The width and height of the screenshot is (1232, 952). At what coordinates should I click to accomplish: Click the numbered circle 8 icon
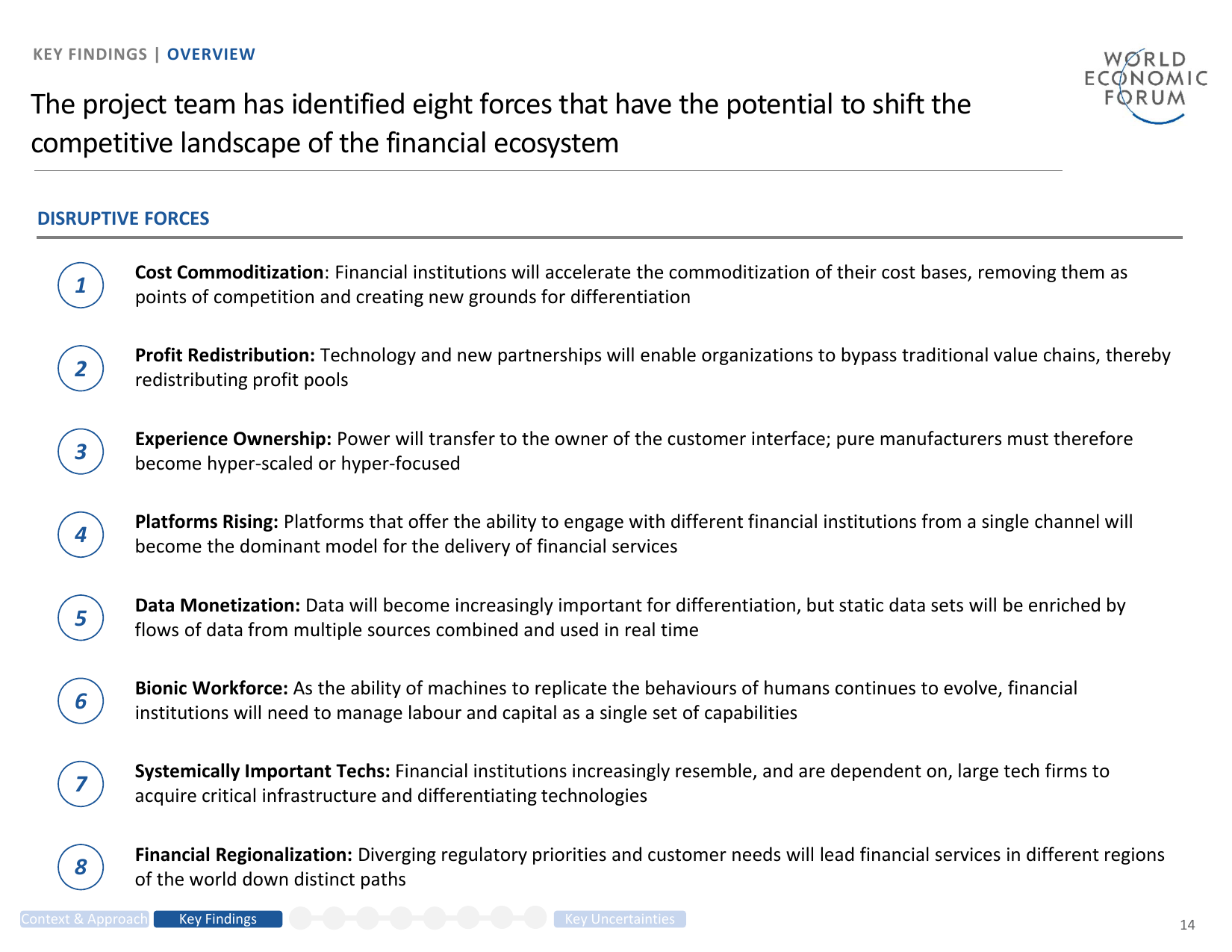tap(81, 867)
